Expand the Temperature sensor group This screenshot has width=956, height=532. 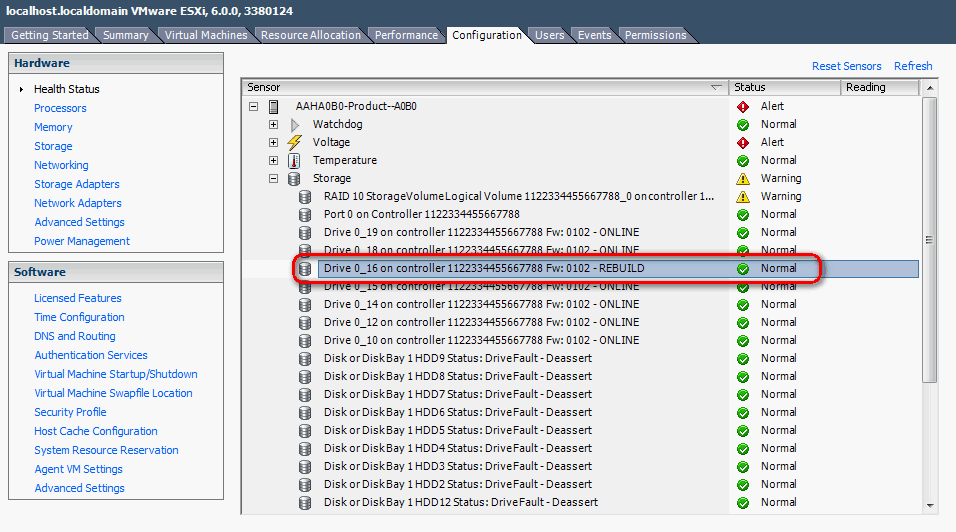pos(273,161)
